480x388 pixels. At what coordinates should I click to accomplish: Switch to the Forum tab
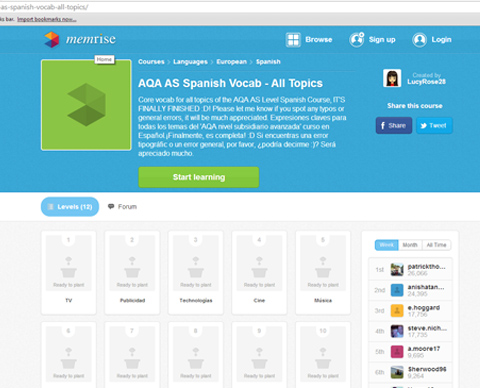click(122, 207)
